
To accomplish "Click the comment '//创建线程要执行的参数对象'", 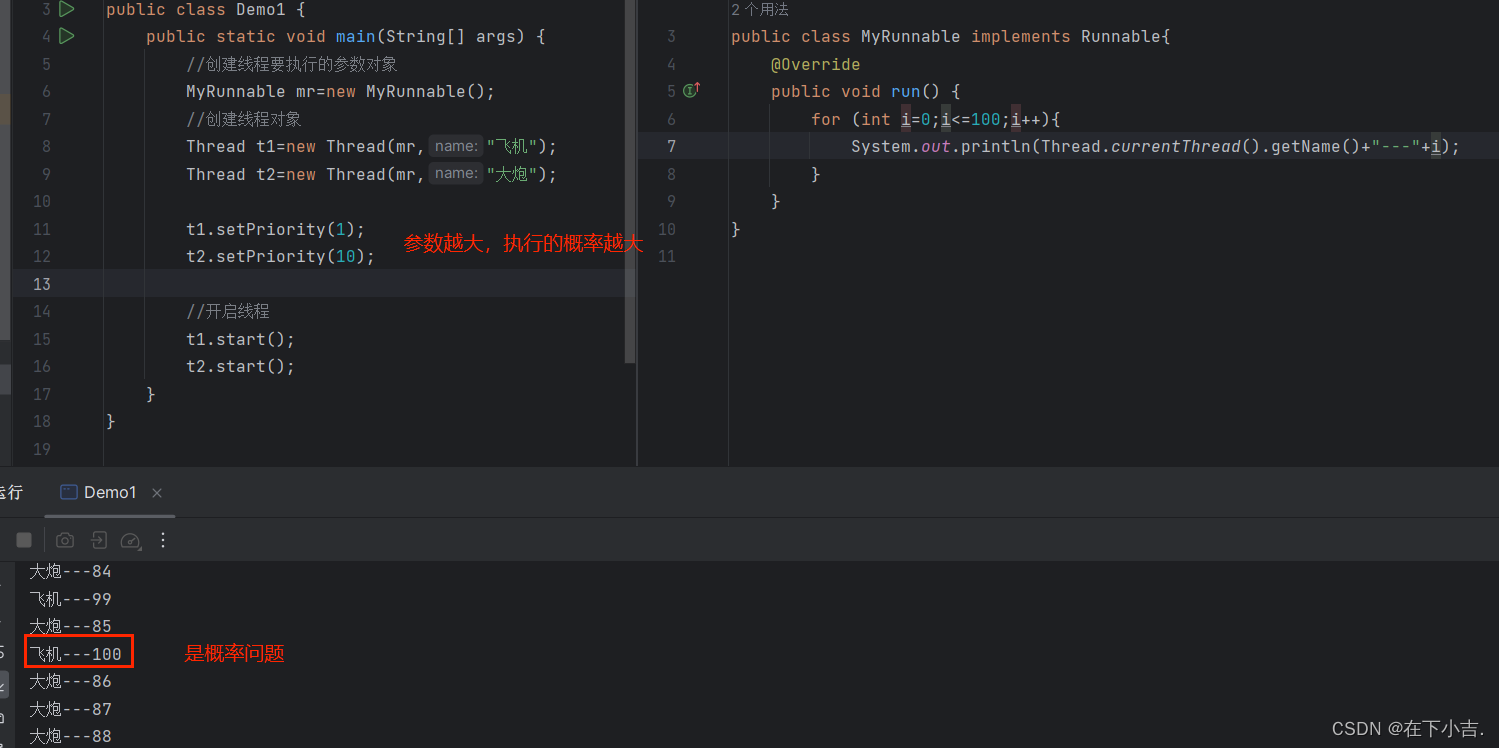I will [x=292, y=64].
